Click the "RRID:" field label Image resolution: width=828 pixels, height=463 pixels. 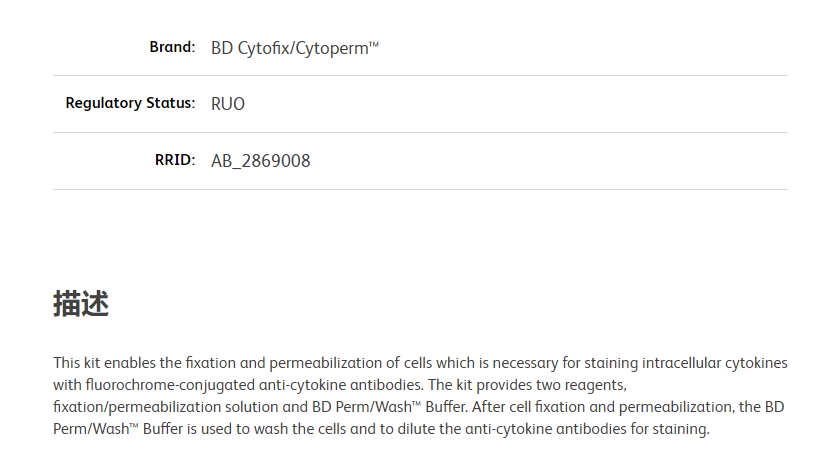click(x=175, y=160)
